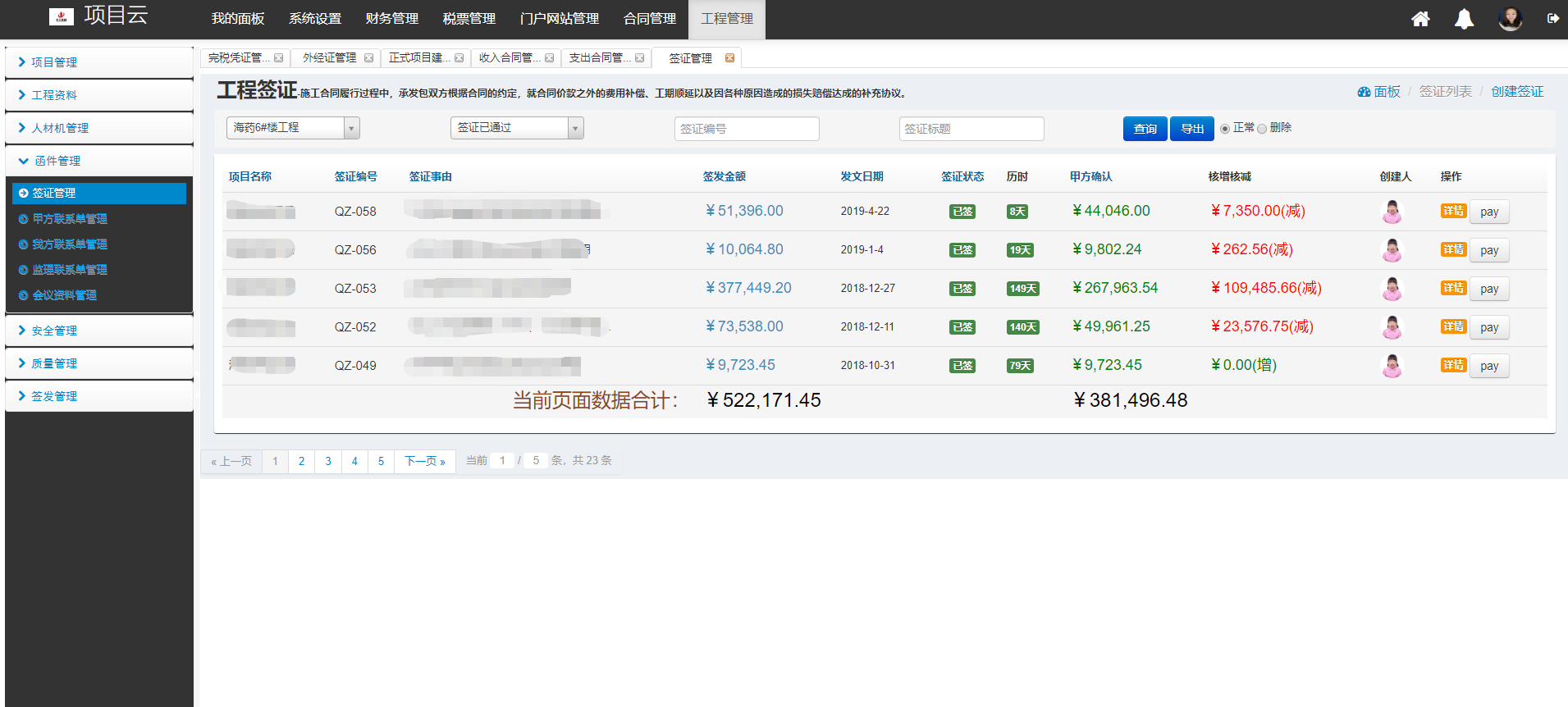Click the creator avatar in row QZ-053
The height and width of the screenshot is (707, 1568).
(x=1392, y=289)
